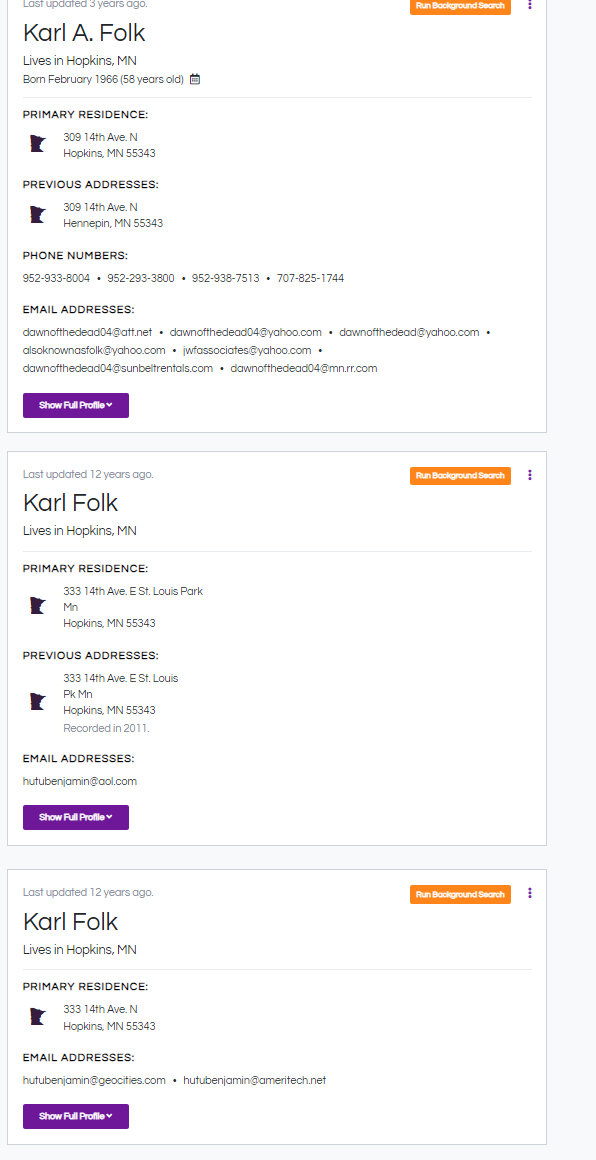The image size is (596, 1160).
Task: Click Minnesota icon beside Hennepin previous address
Action: (38, 215)
